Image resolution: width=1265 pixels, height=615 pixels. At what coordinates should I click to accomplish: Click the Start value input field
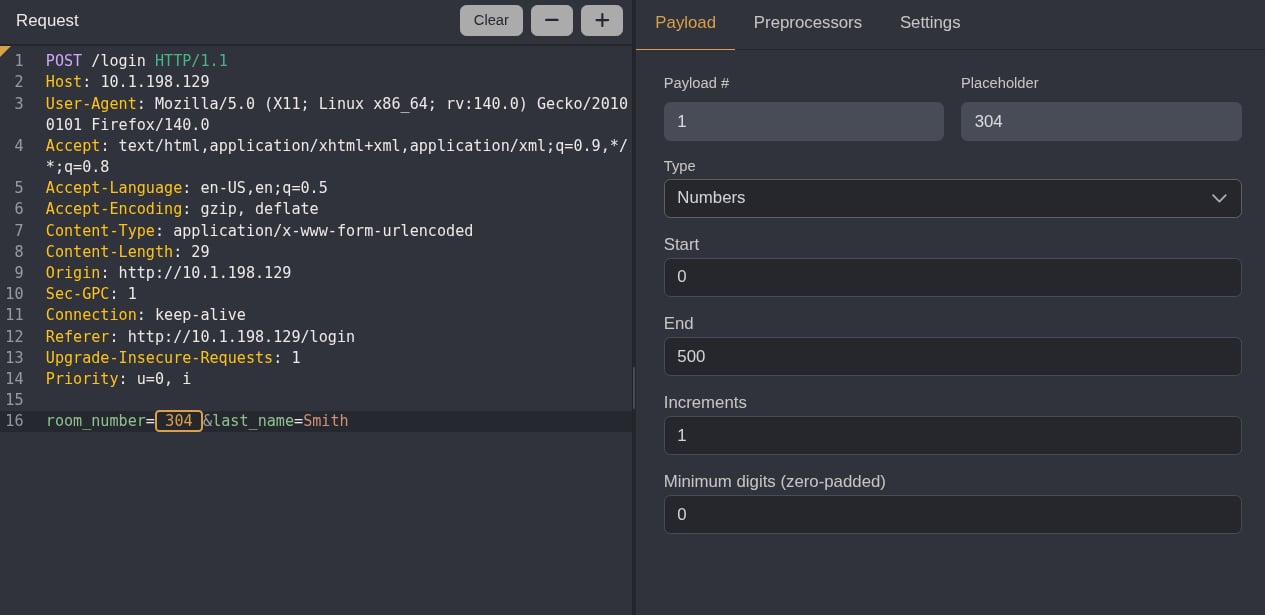click(x=952, y=277)
